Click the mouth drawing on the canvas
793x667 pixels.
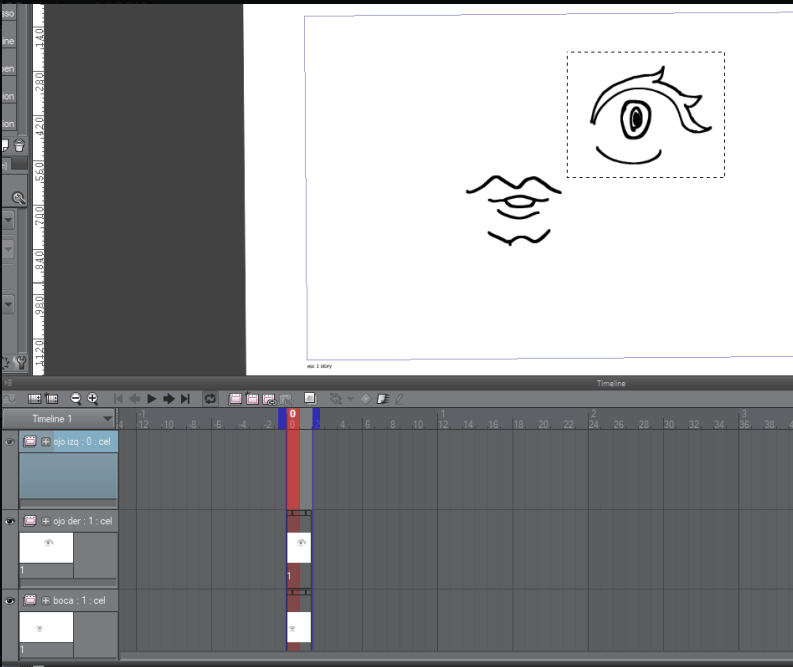pos(513,210)
